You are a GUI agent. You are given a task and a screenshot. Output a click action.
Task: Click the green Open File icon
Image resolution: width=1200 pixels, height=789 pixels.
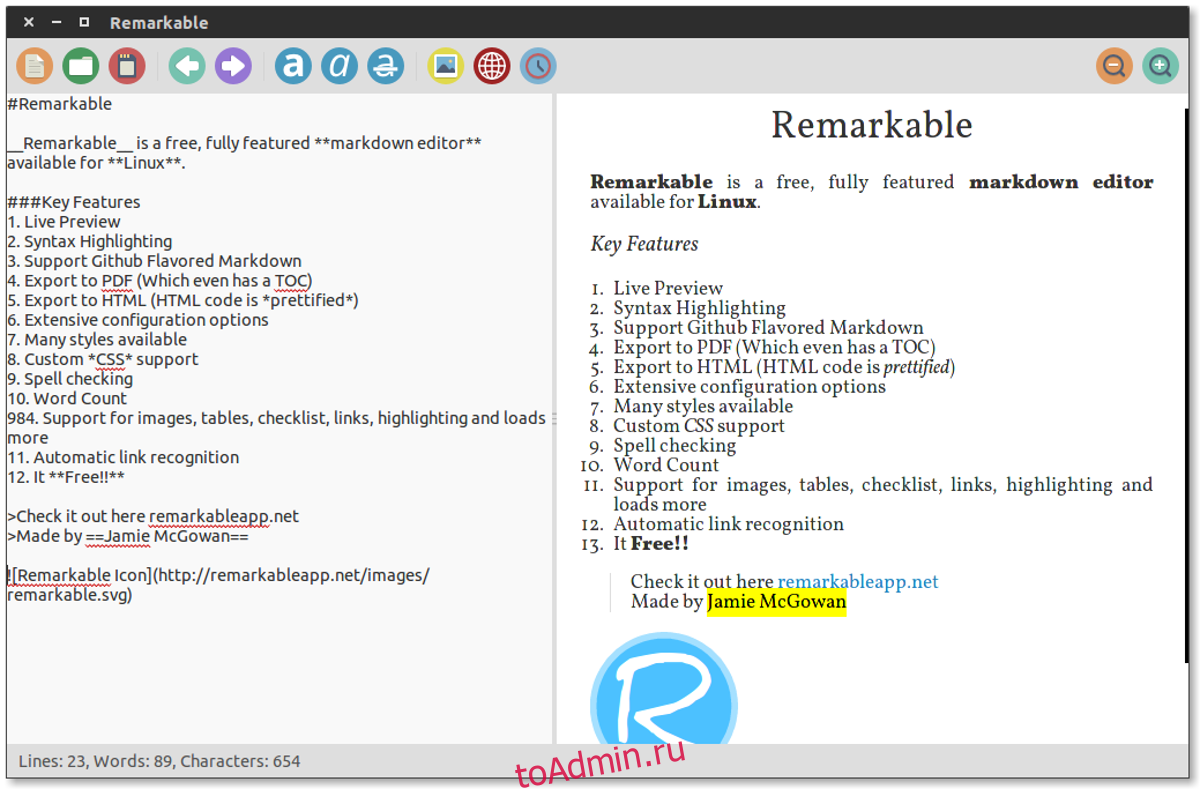point(81,67)
